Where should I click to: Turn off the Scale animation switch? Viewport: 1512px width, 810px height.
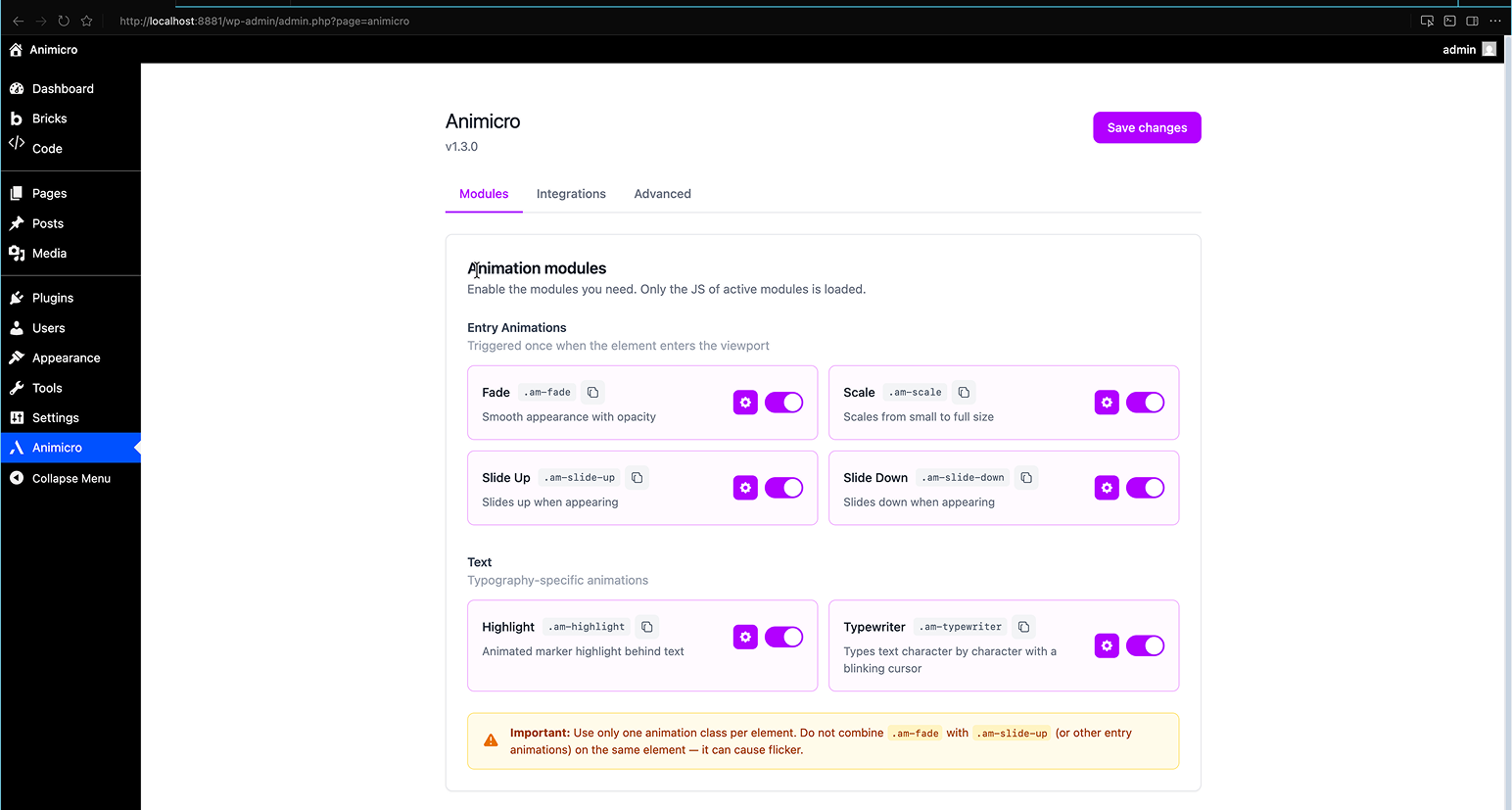tap(1145, 403)
